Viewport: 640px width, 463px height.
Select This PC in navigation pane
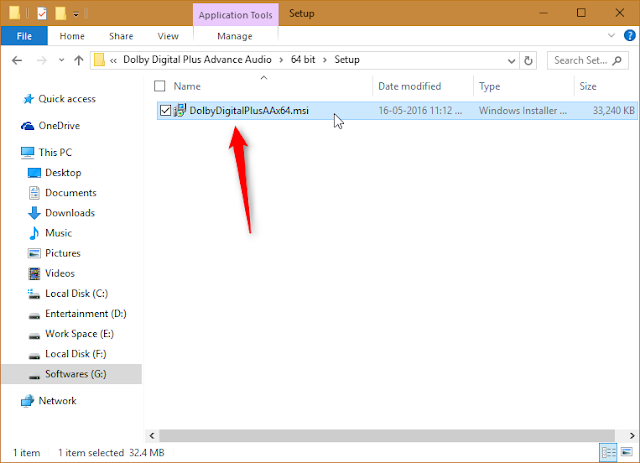(x=55, y=152)
